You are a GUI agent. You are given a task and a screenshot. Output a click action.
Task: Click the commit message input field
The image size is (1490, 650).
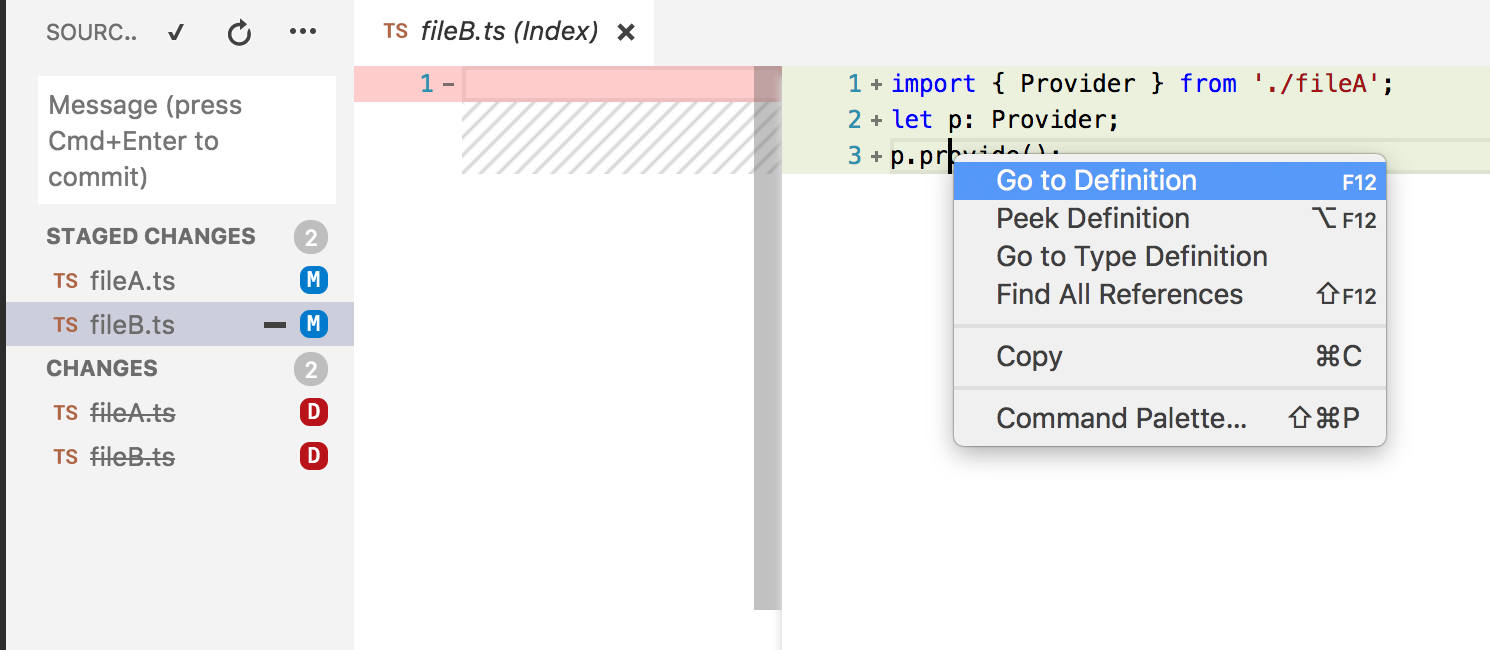[186, 140]
